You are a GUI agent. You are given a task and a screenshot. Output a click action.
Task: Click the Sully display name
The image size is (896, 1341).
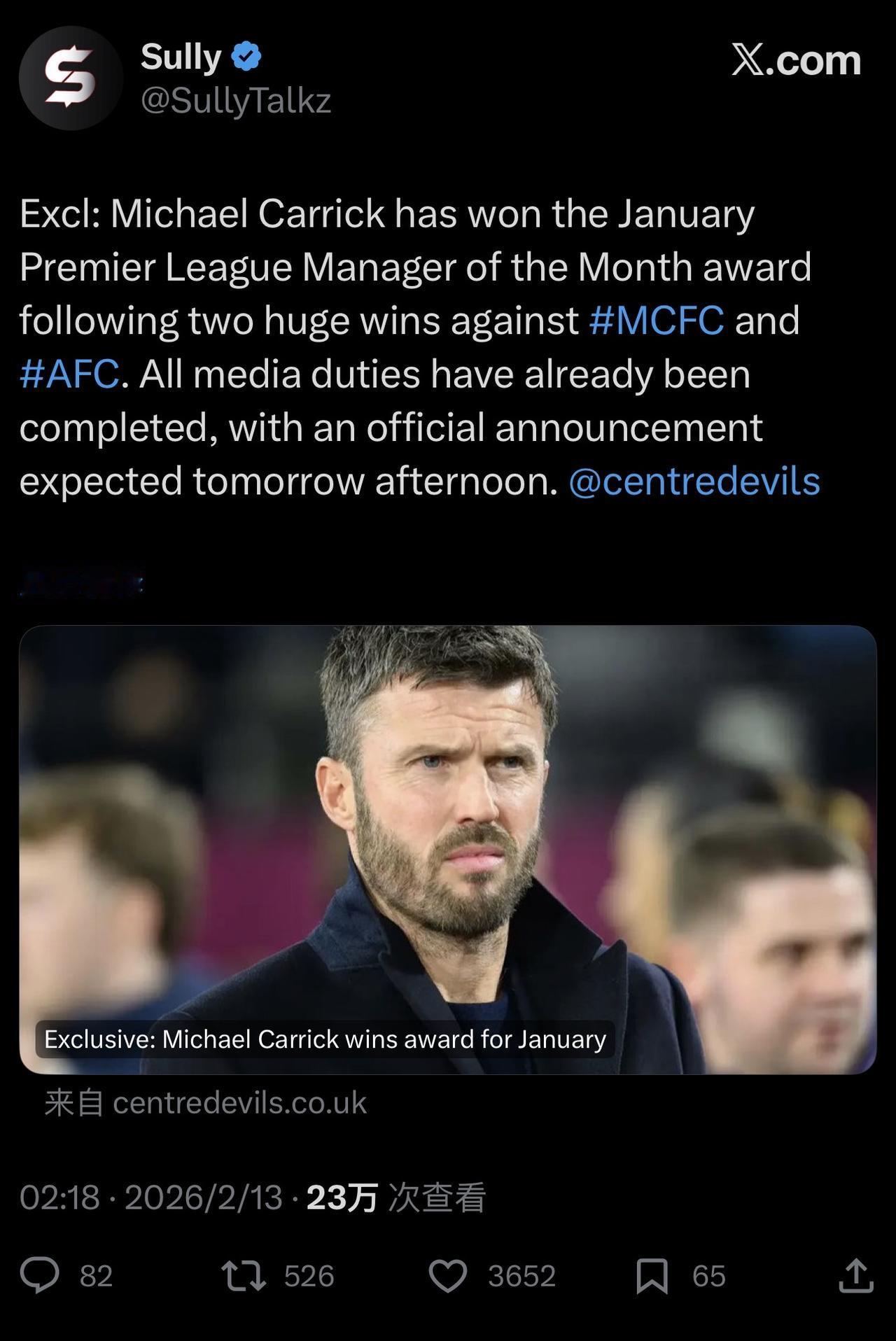tap(181, 57)
